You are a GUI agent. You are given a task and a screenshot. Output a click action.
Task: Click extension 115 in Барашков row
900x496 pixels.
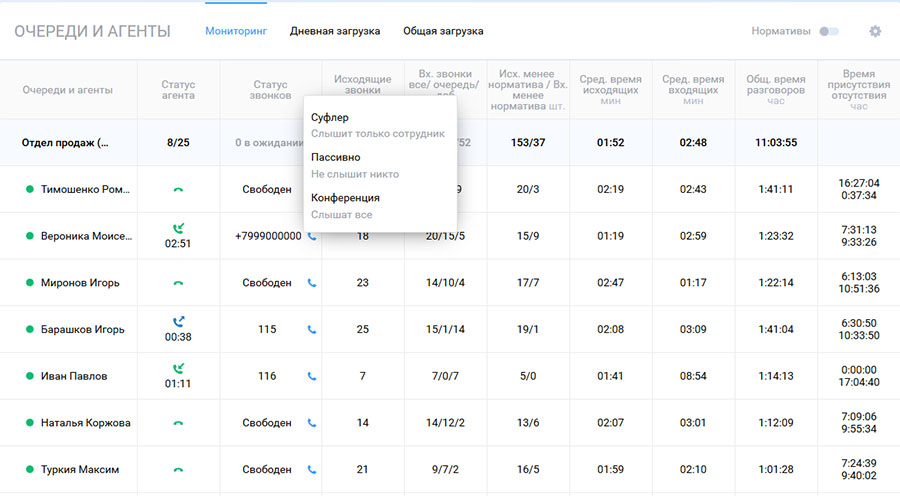coord(267,330)
